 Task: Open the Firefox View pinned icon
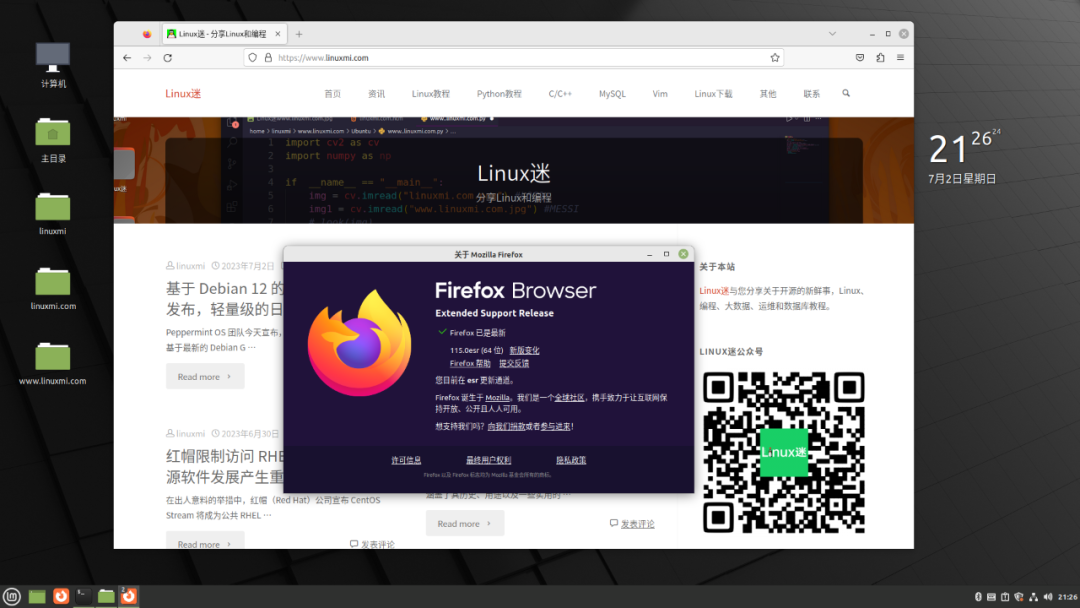pyautogui.click(x=147, y=34)
